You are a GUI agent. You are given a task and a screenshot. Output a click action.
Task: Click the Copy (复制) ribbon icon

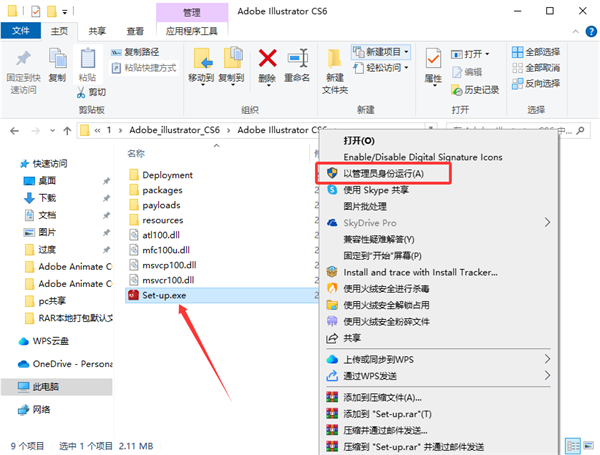tap(57, 65)
